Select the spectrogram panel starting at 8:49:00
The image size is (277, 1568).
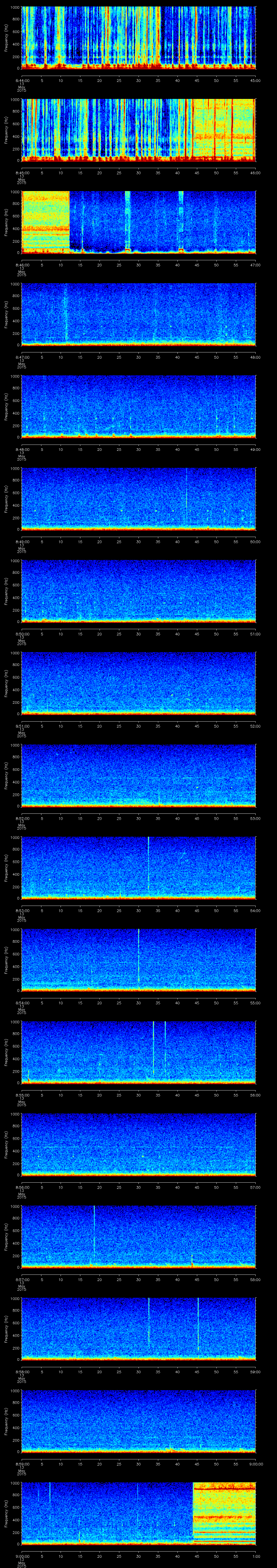pyautogui.click(x=139, y=499)
